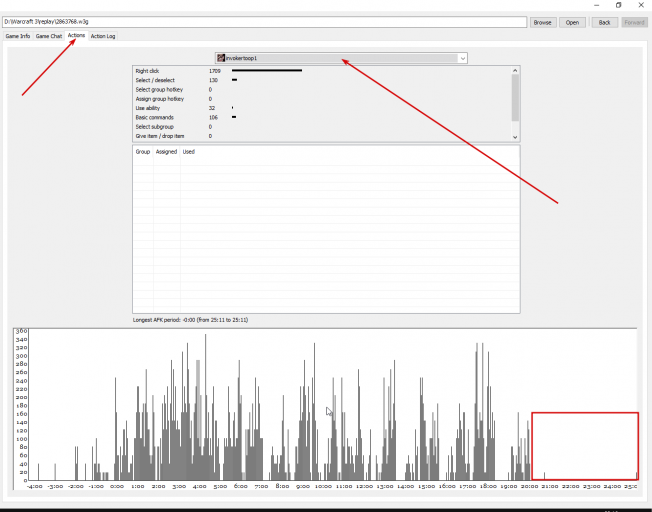Select the Actions tab
652x512 pixels.
click(76, 36)
